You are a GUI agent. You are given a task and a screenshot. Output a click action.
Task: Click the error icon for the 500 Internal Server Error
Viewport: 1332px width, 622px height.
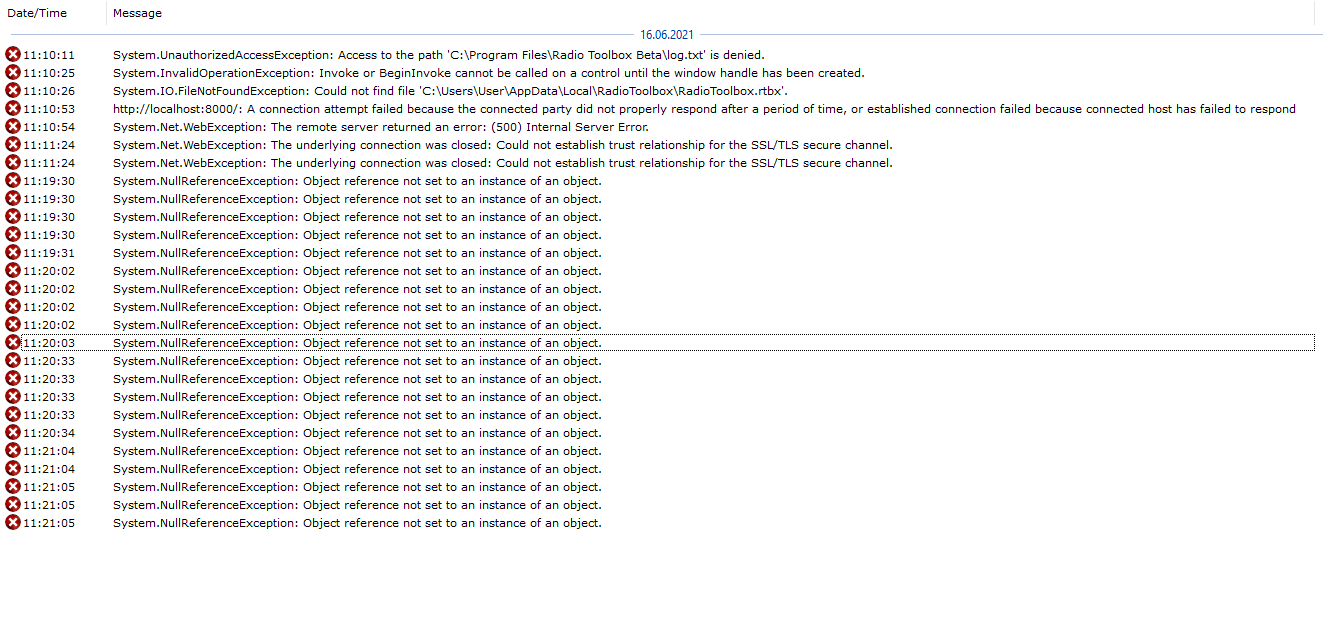pyautogui.click(x=13, y=126)
